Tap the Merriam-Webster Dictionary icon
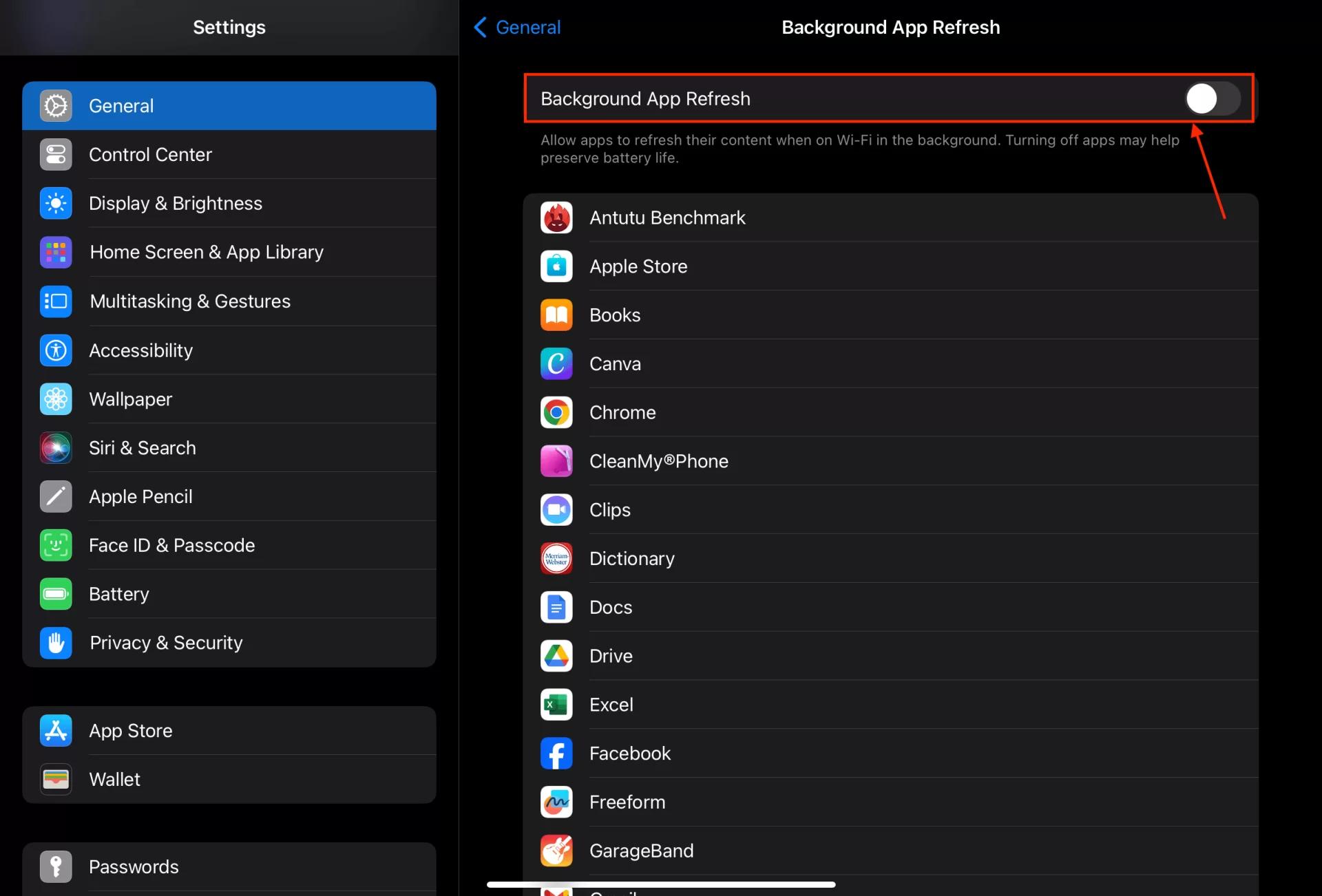 point(556,559)
